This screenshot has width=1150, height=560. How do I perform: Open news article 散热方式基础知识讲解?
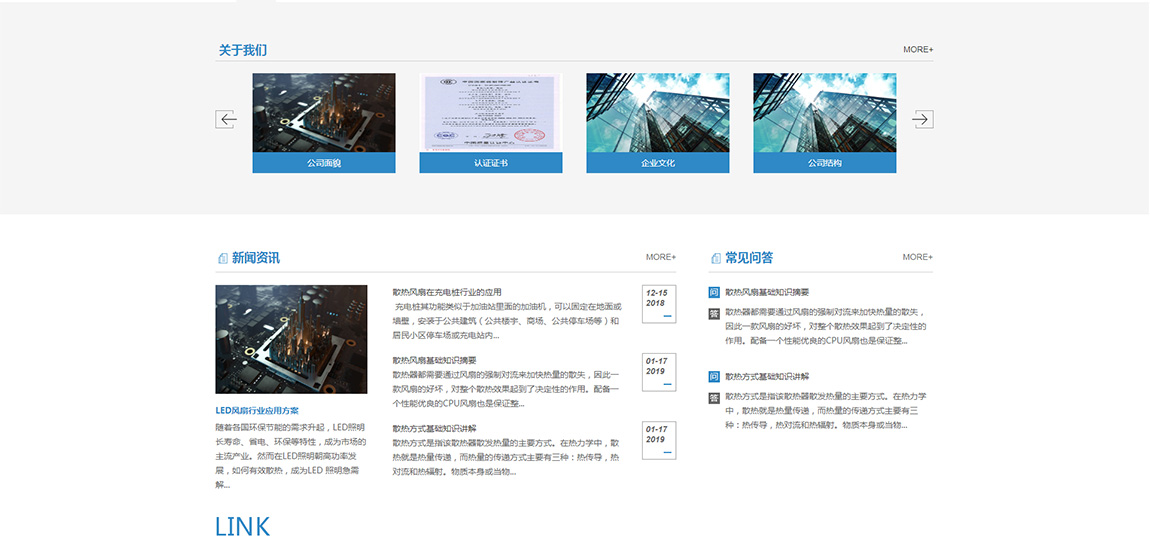(434, 428)
